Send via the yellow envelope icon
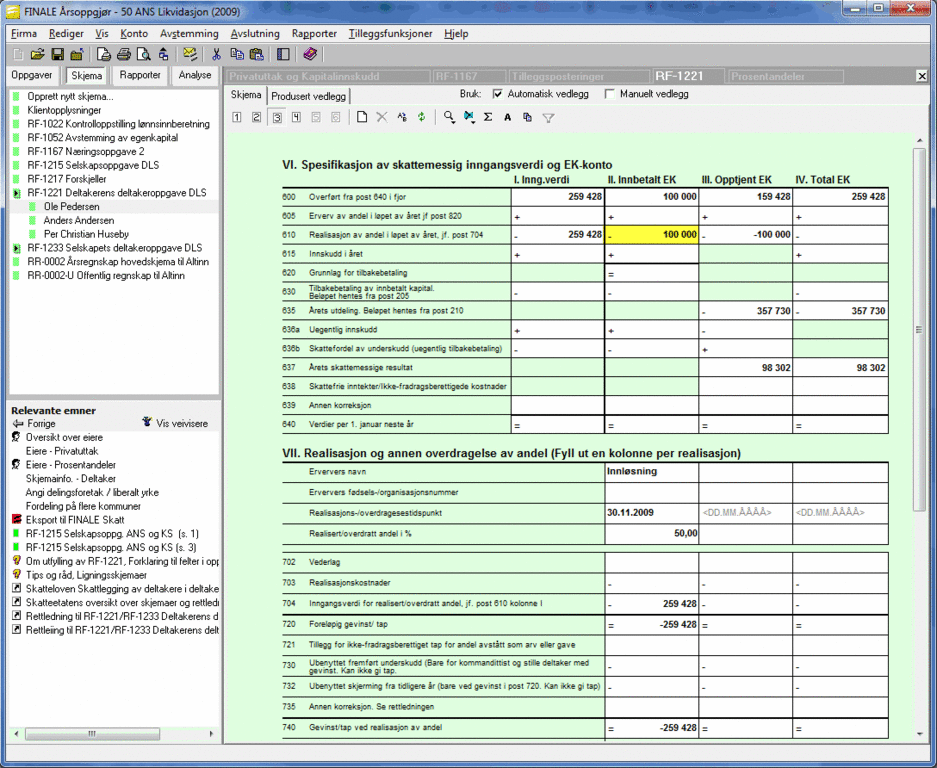The image size is (937, 768). pos(190,55)
